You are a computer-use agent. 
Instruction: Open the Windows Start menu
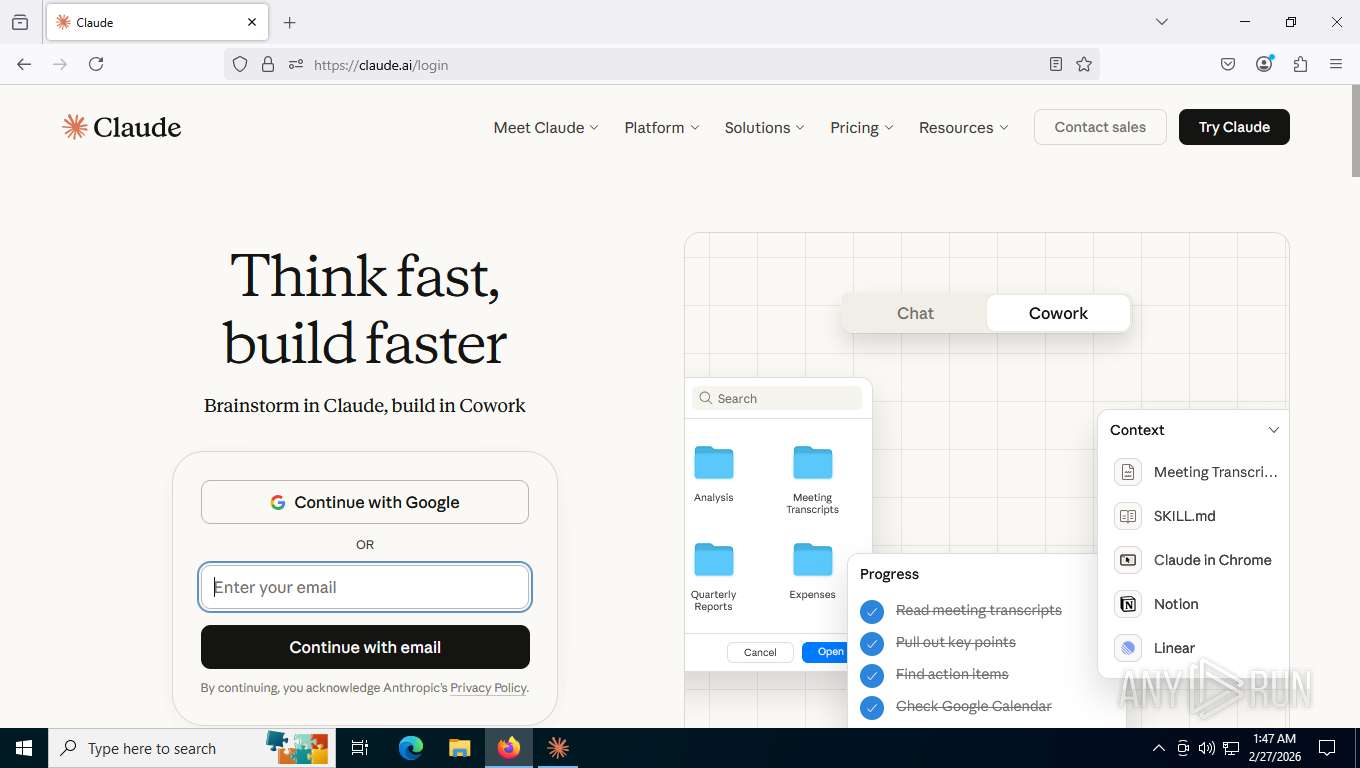[x=24, y=748]
